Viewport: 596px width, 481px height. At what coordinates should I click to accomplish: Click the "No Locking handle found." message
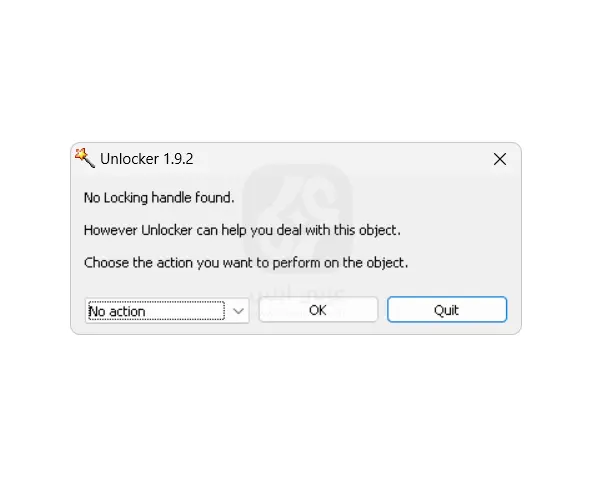pyautogui.click(x=159, y=198)
